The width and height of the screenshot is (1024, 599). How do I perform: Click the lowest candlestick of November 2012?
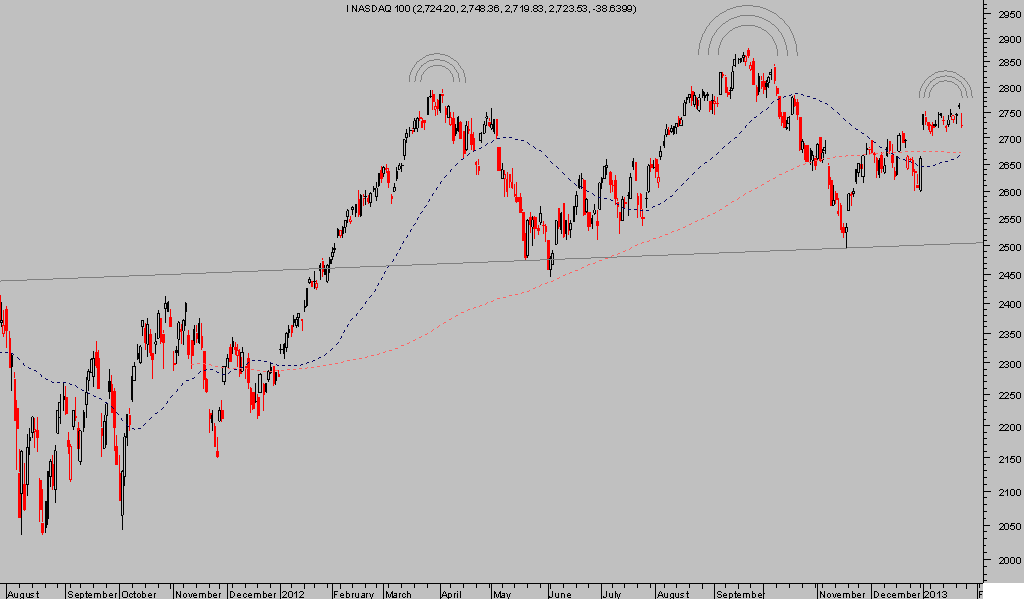point(846,238)
